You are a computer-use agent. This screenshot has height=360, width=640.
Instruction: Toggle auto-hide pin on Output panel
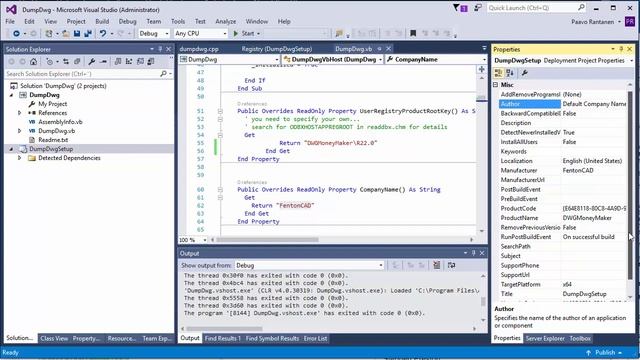pyautogui.click(x=474, y=253)
